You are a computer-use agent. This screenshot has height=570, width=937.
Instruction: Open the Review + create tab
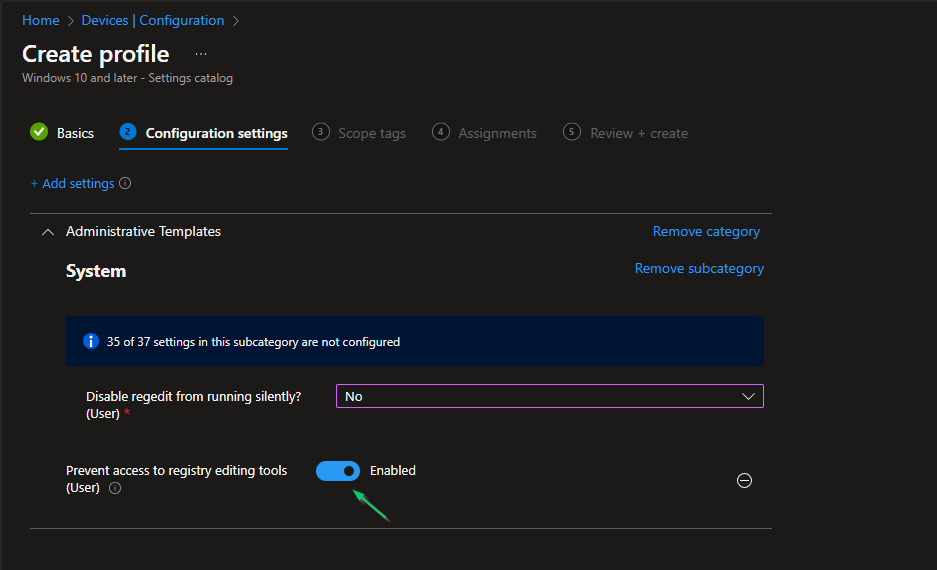(638, 133)
